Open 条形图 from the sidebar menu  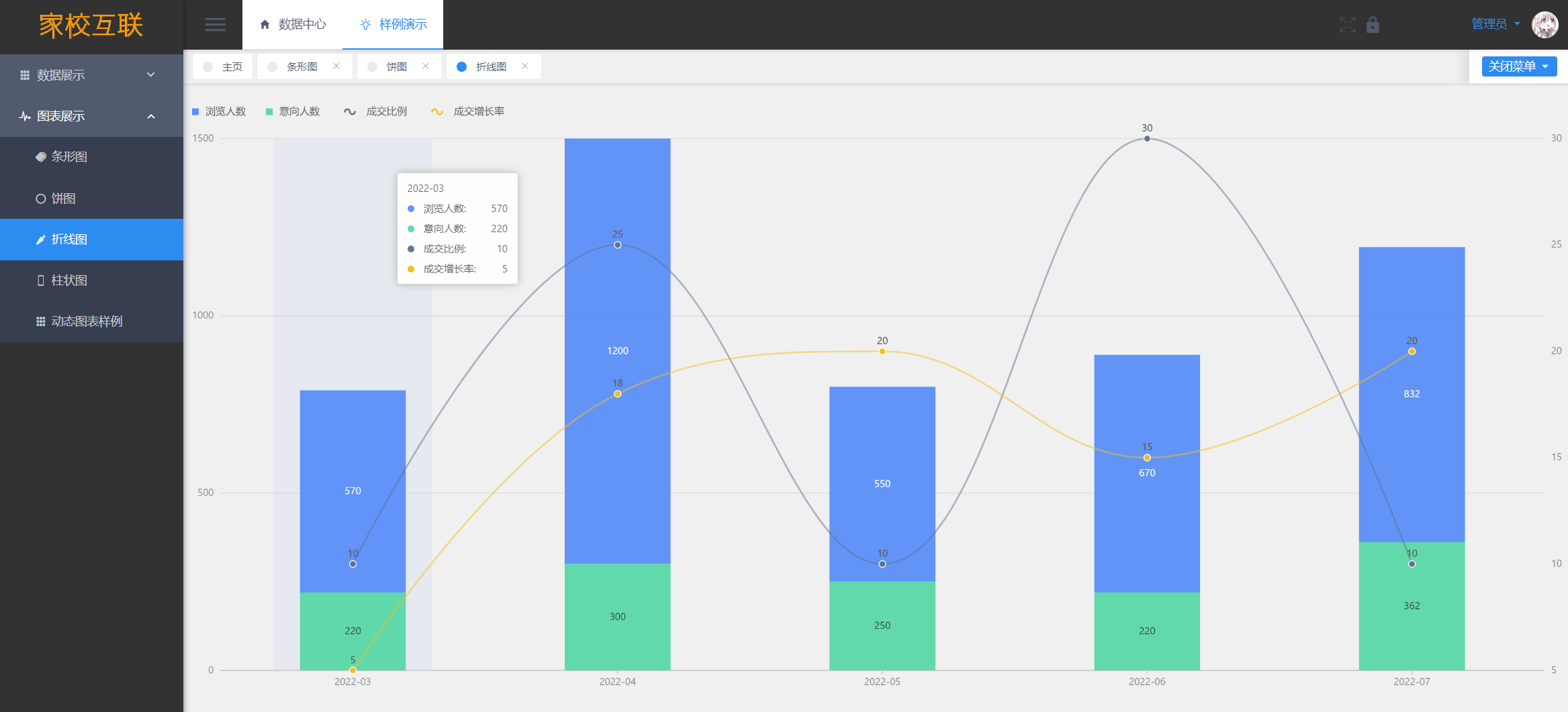91,157
